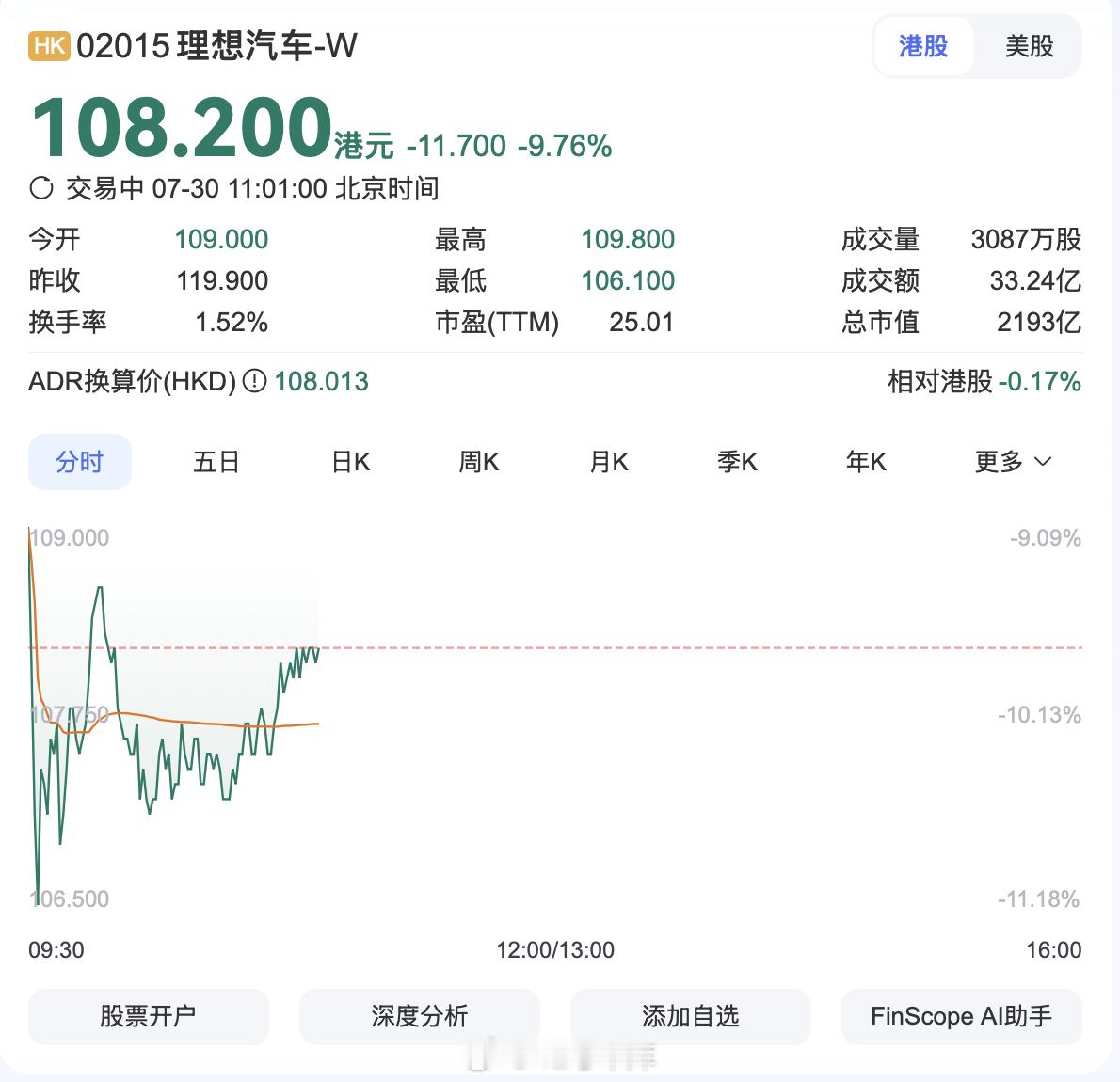Screen dimensions: 1120x1082
Task: Click the chart percent label -10.13%
Action: pos(1039,714)
